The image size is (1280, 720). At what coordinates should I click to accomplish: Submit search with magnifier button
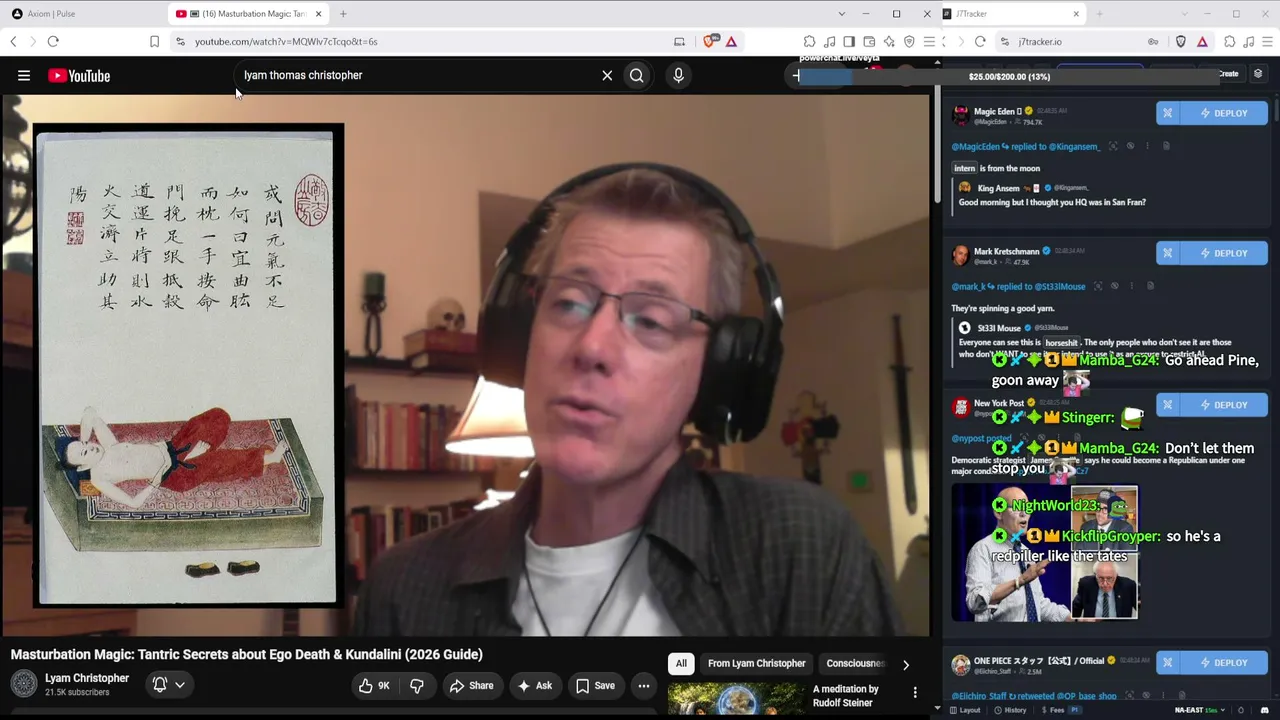click(637, 75)
